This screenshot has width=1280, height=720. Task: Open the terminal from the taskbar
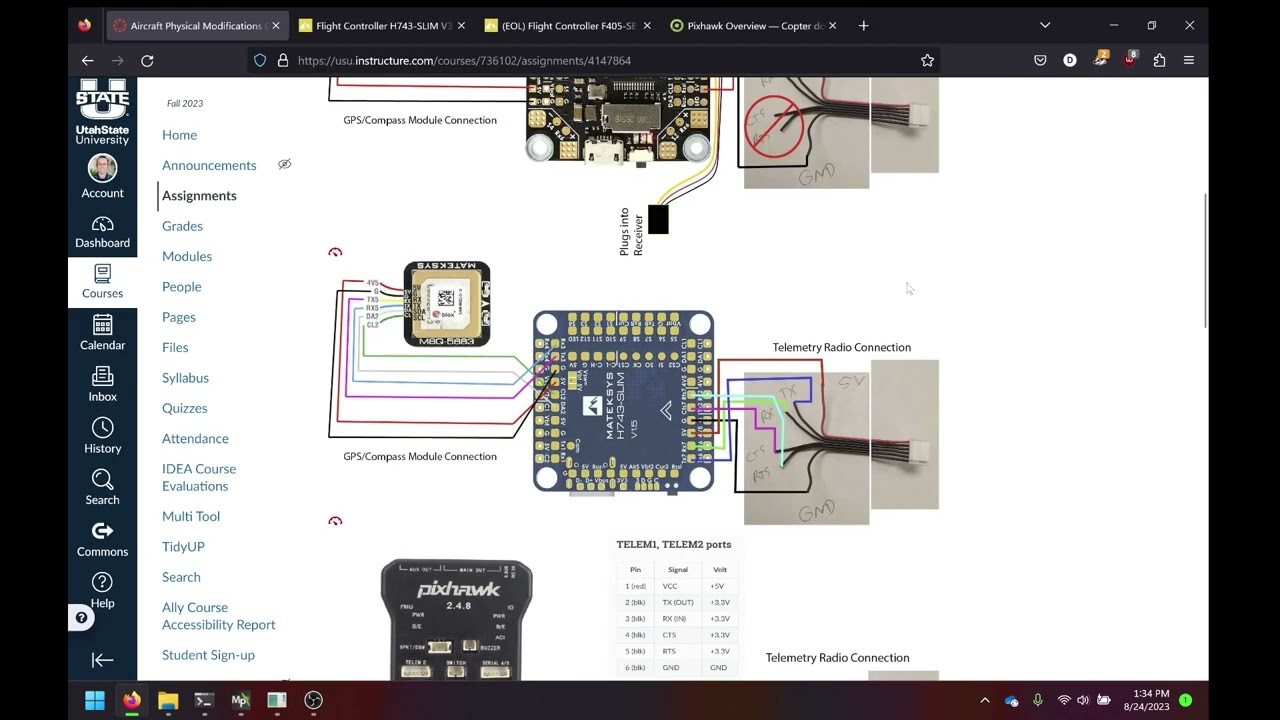(x=204, y=700)
